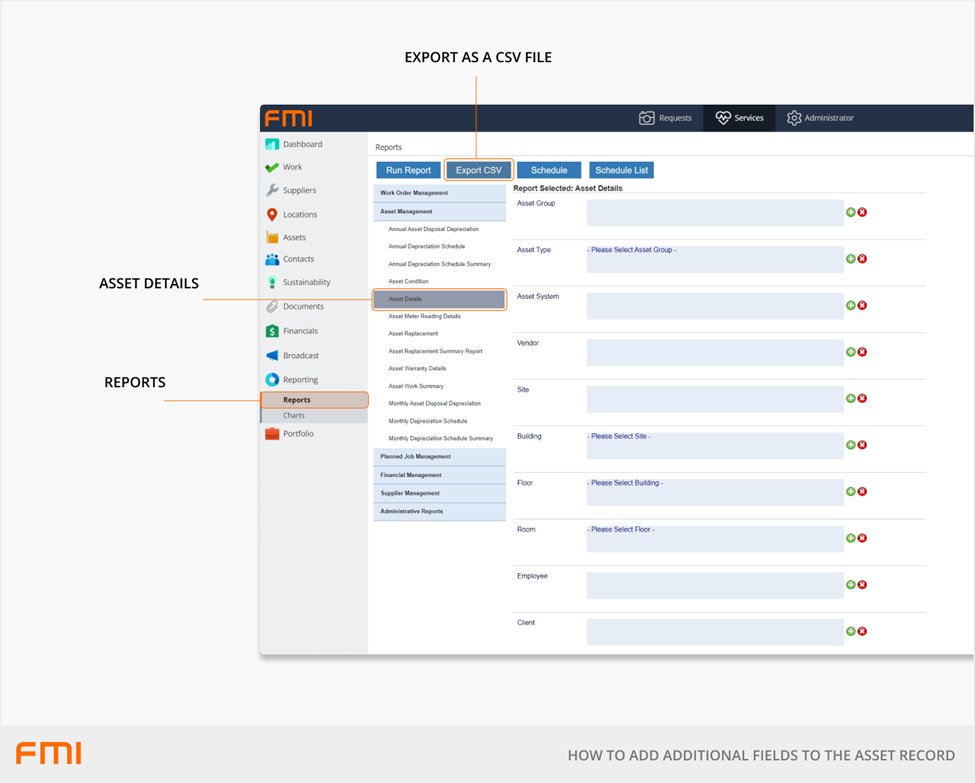This screenshot has height=783, width=975.
Task: Click the Export CSV button
Action: (x=478, y=170)
